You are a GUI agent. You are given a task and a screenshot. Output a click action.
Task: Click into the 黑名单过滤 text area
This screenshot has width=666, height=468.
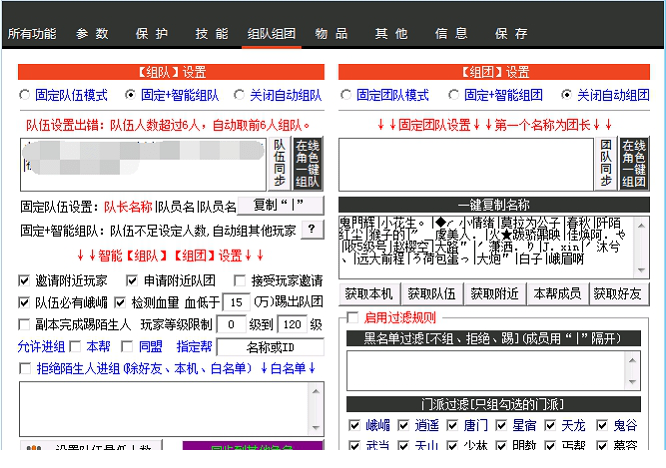click(486, 370)
